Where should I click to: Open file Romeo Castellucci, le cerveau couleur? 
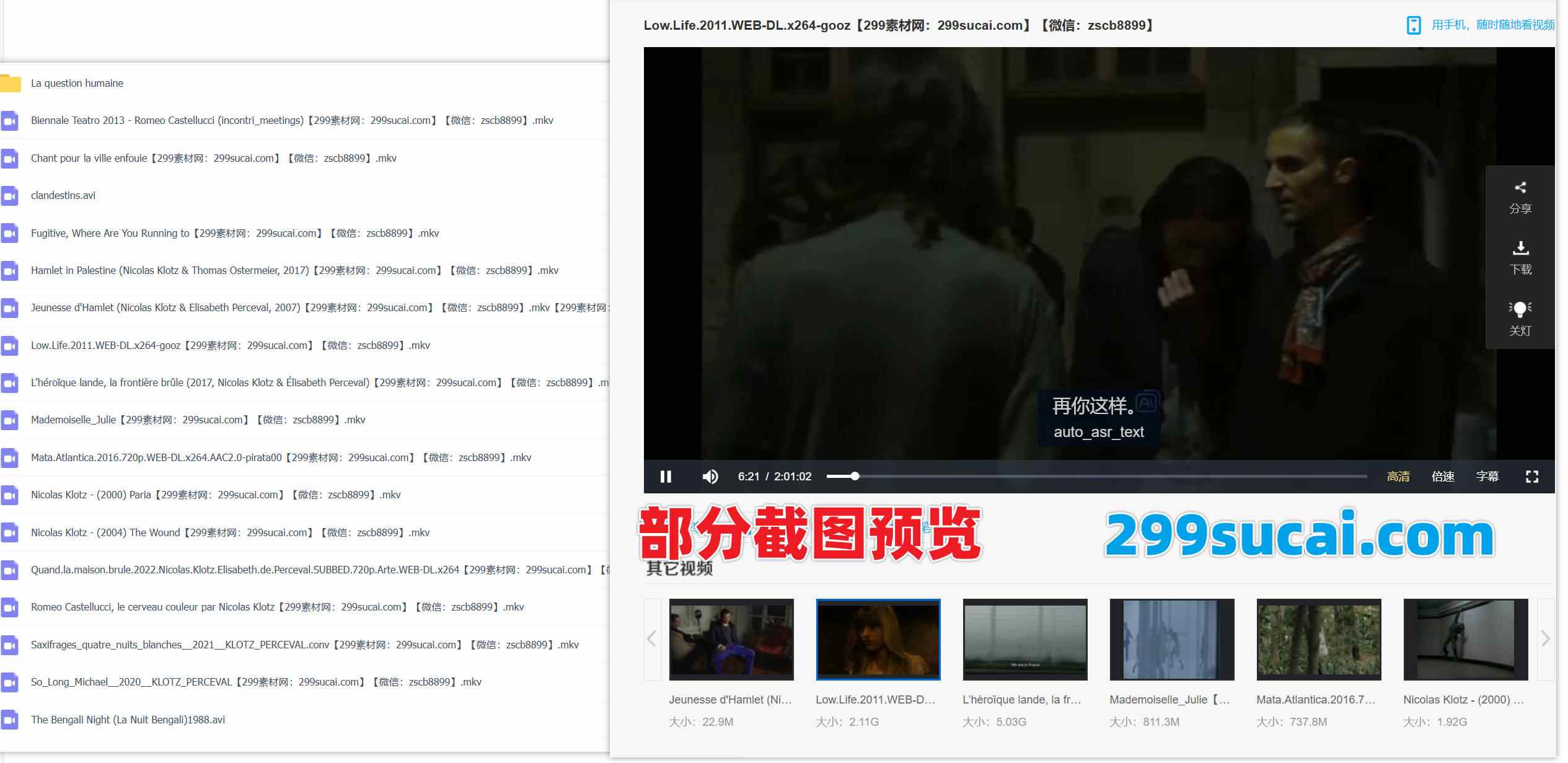coord(278,607)
